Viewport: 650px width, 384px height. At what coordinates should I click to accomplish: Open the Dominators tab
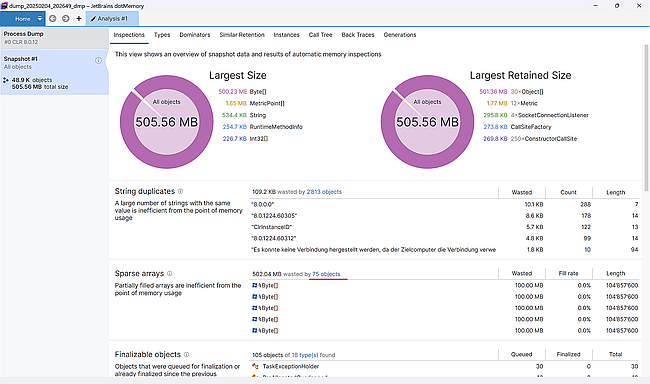click(x=195, y=35)
